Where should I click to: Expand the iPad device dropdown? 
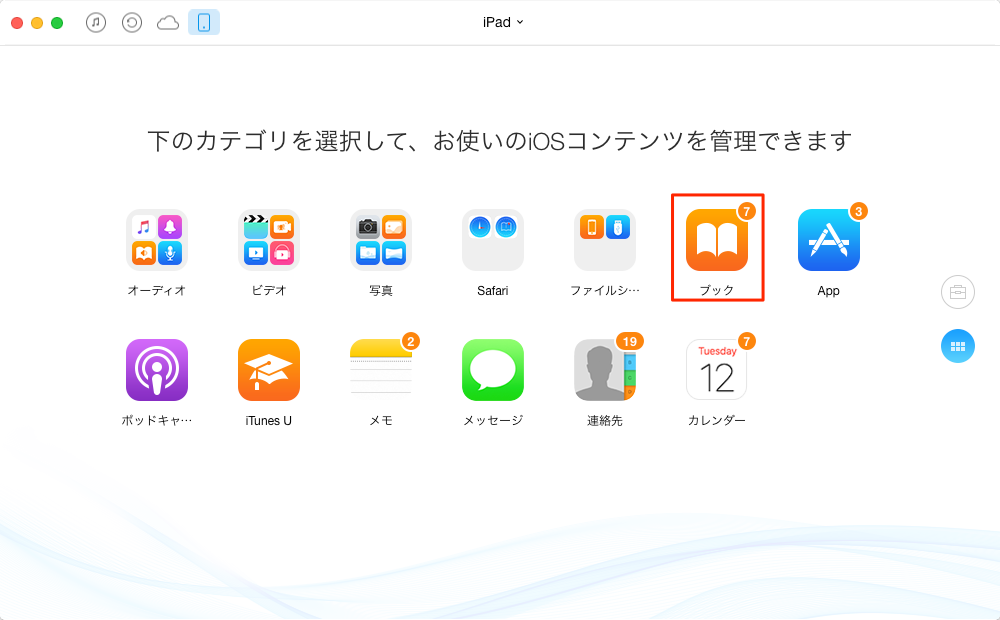point(503,22)
